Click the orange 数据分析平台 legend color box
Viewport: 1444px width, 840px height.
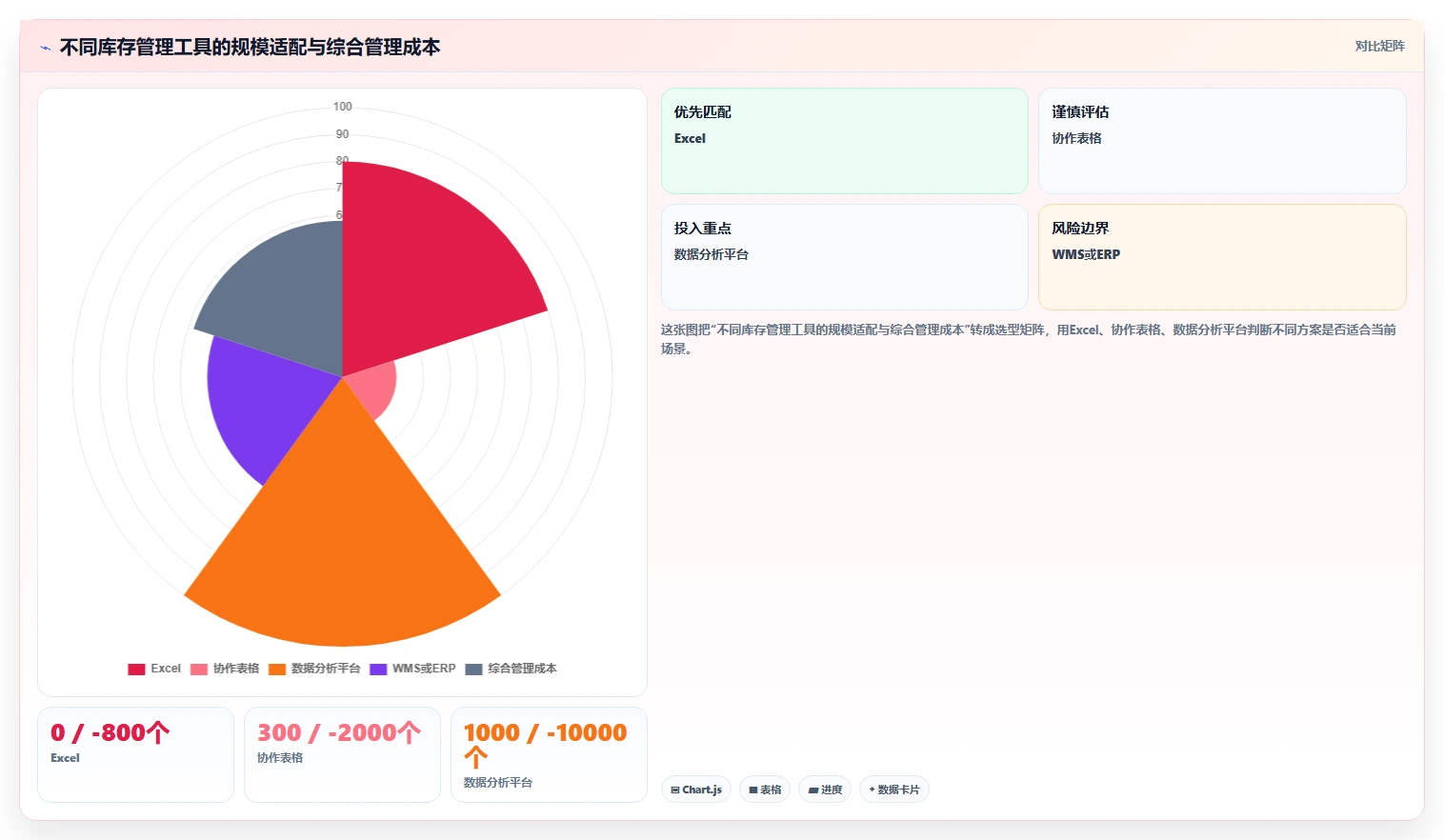(x=277, y=669)
